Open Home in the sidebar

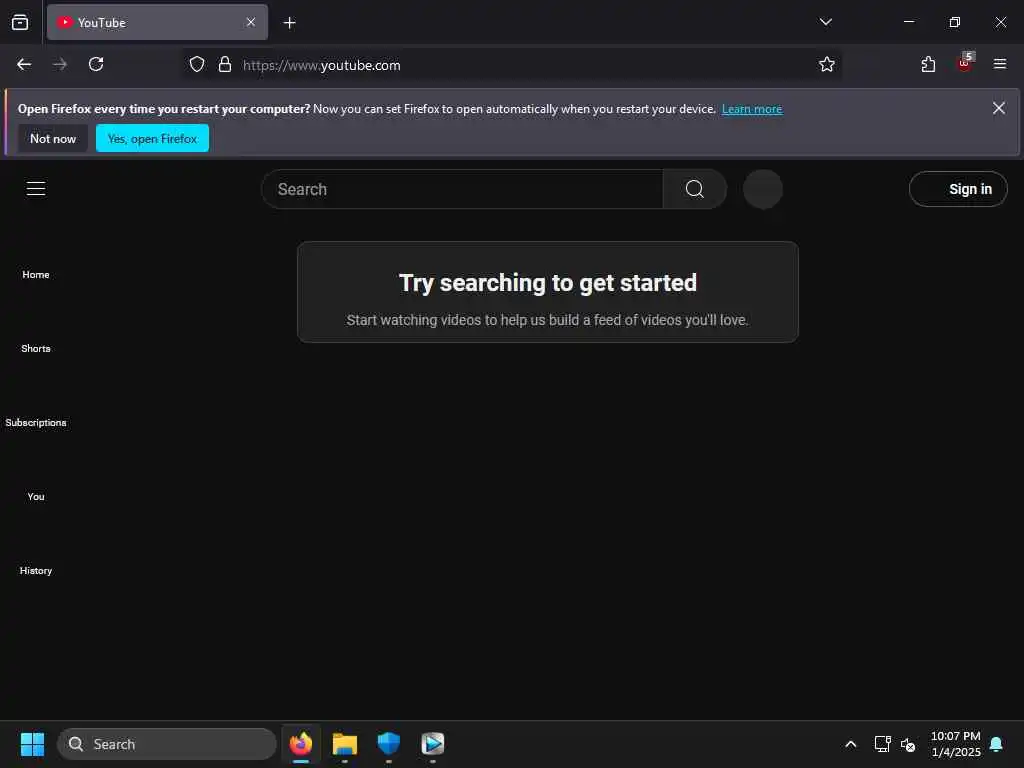(x=36, y=275)
